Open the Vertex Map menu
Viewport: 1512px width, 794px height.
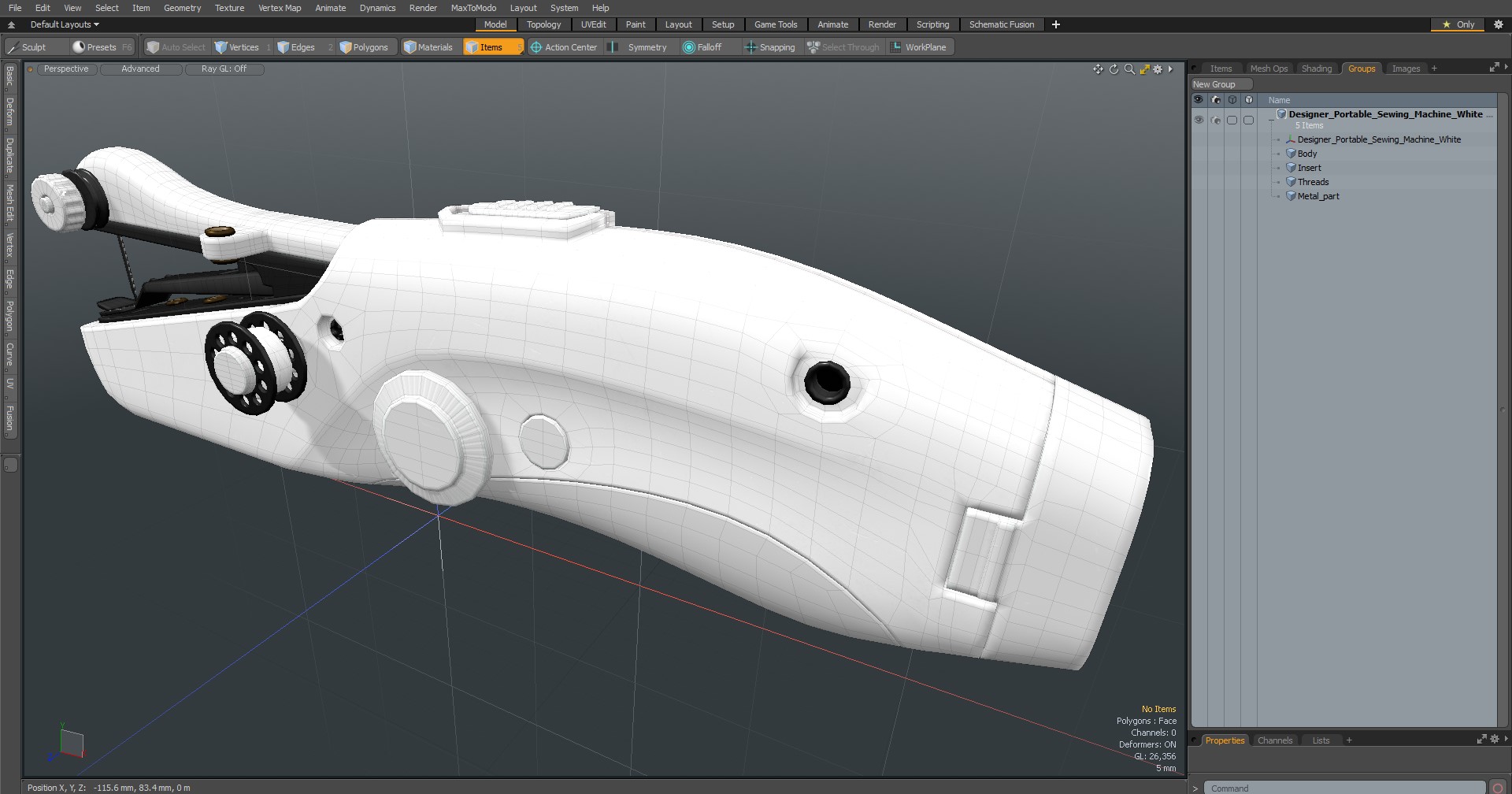[x=280, y=8]
